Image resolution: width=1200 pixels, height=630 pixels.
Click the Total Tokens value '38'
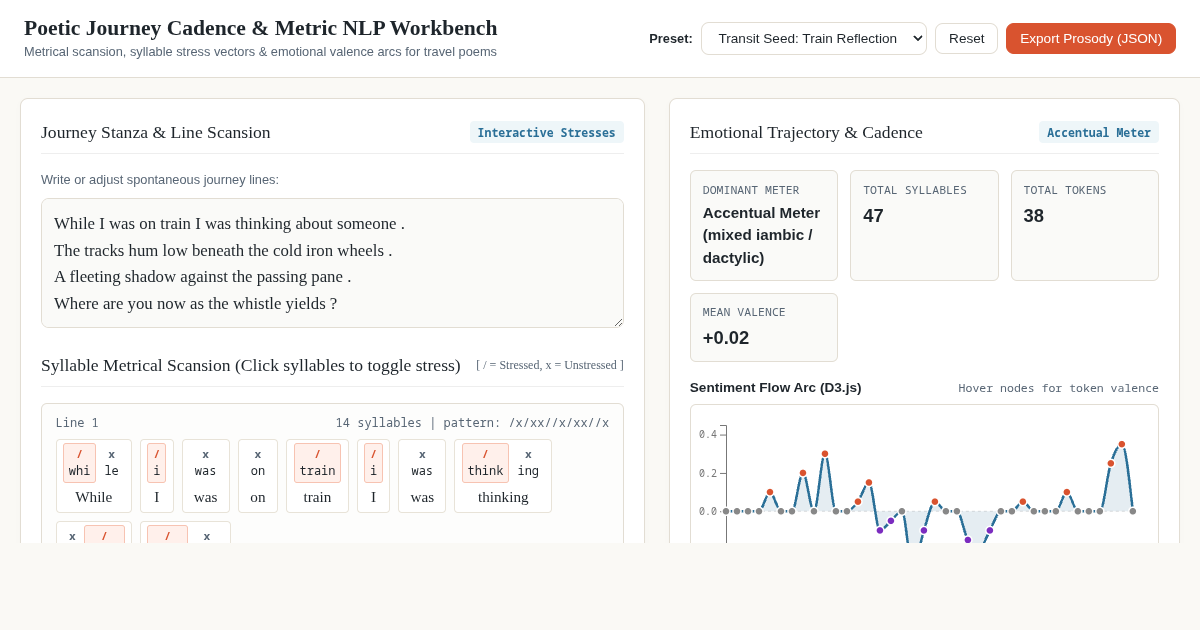(1033, 216)
